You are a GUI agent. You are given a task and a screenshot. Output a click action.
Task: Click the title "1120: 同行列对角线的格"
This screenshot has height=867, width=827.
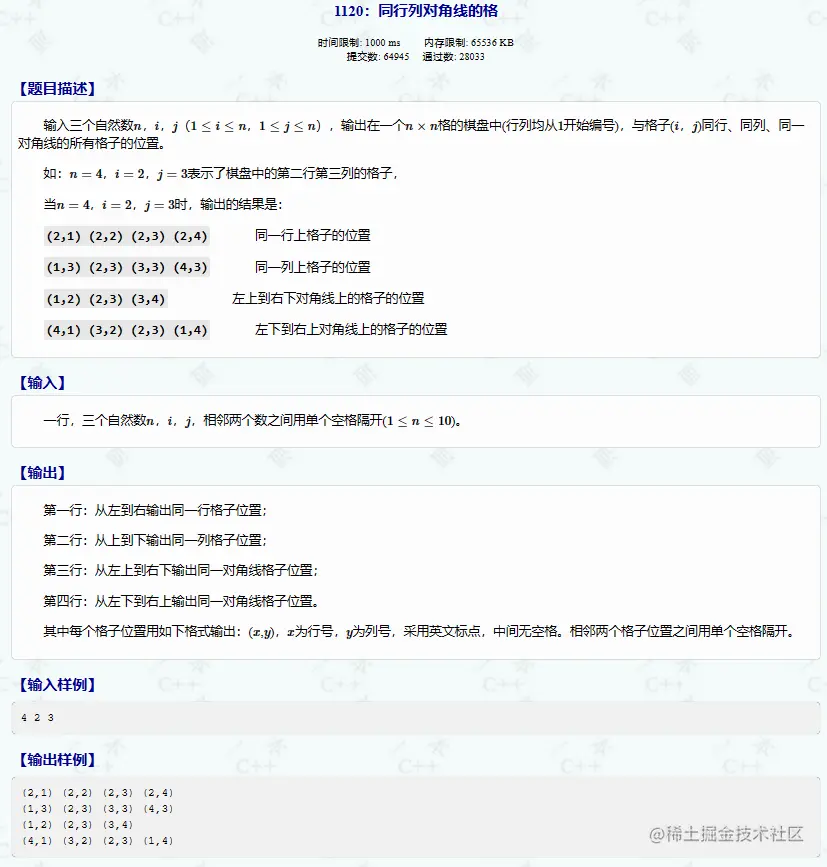click(x=416, y=11)
